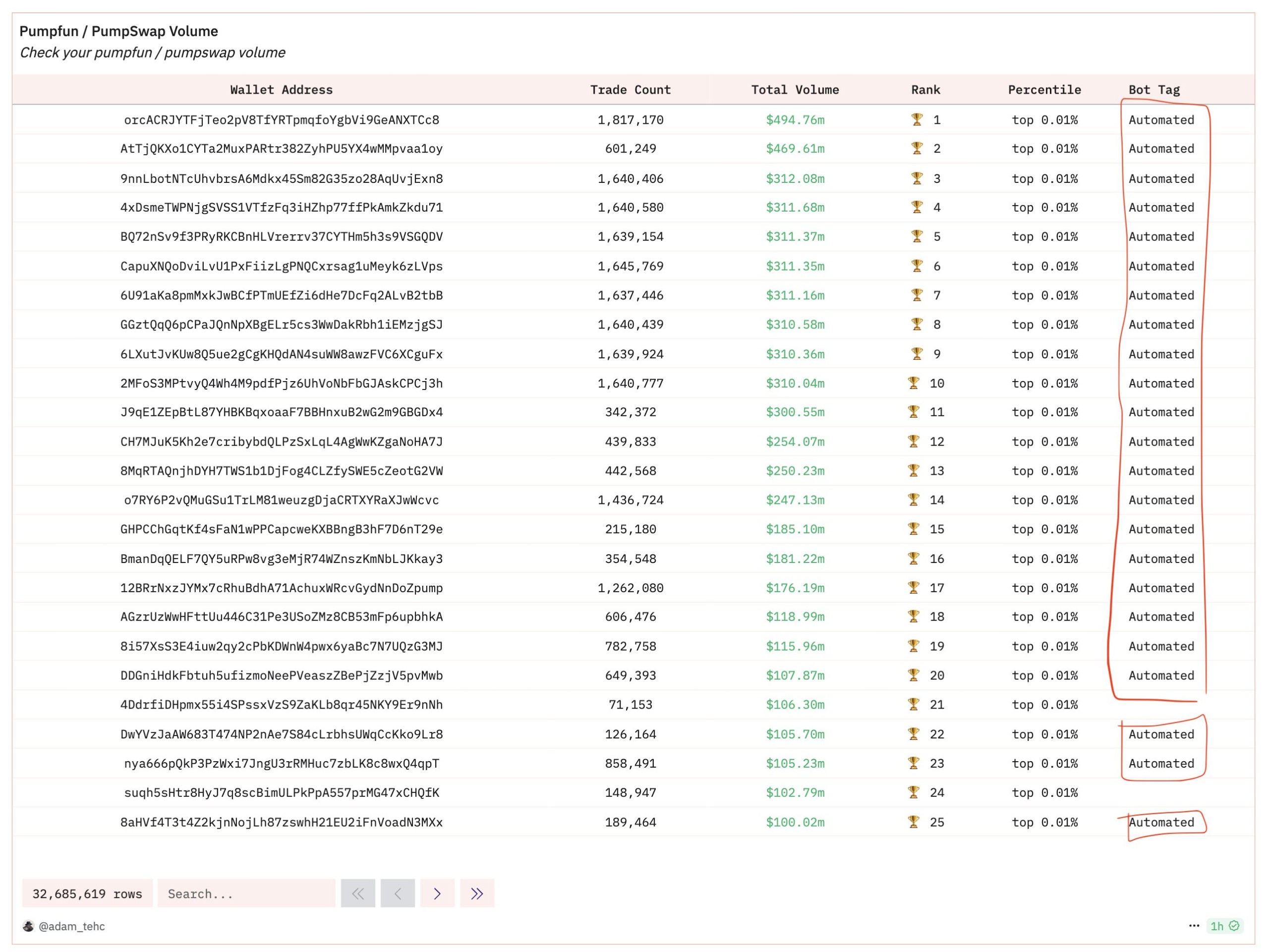Click the $494.76m volume value for rank 1
Image resolution: width=1269 pixels, height=952 pixels.
[795, 120]
